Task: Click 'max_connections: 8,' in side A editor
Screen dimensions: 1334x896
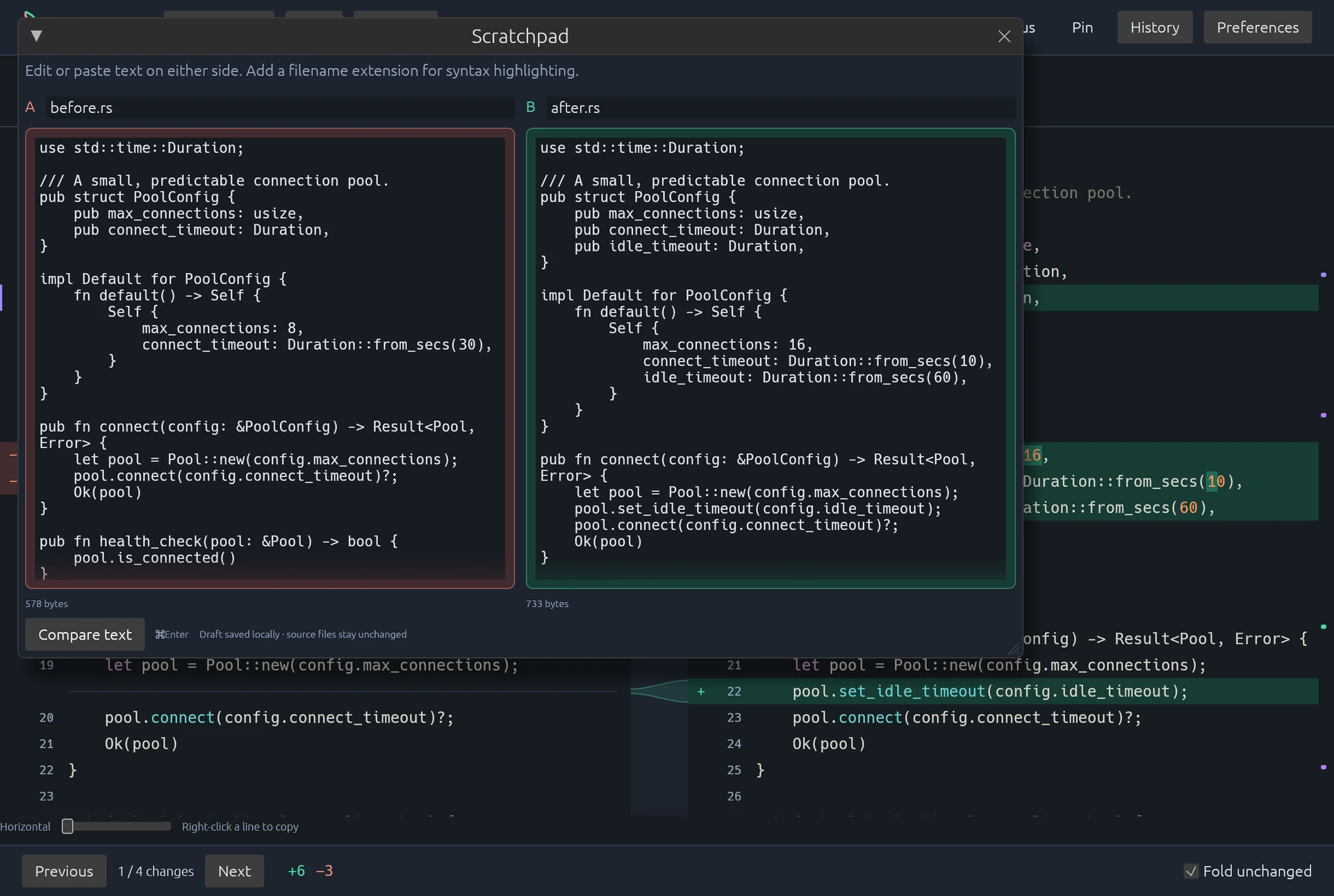Action: 222,329
